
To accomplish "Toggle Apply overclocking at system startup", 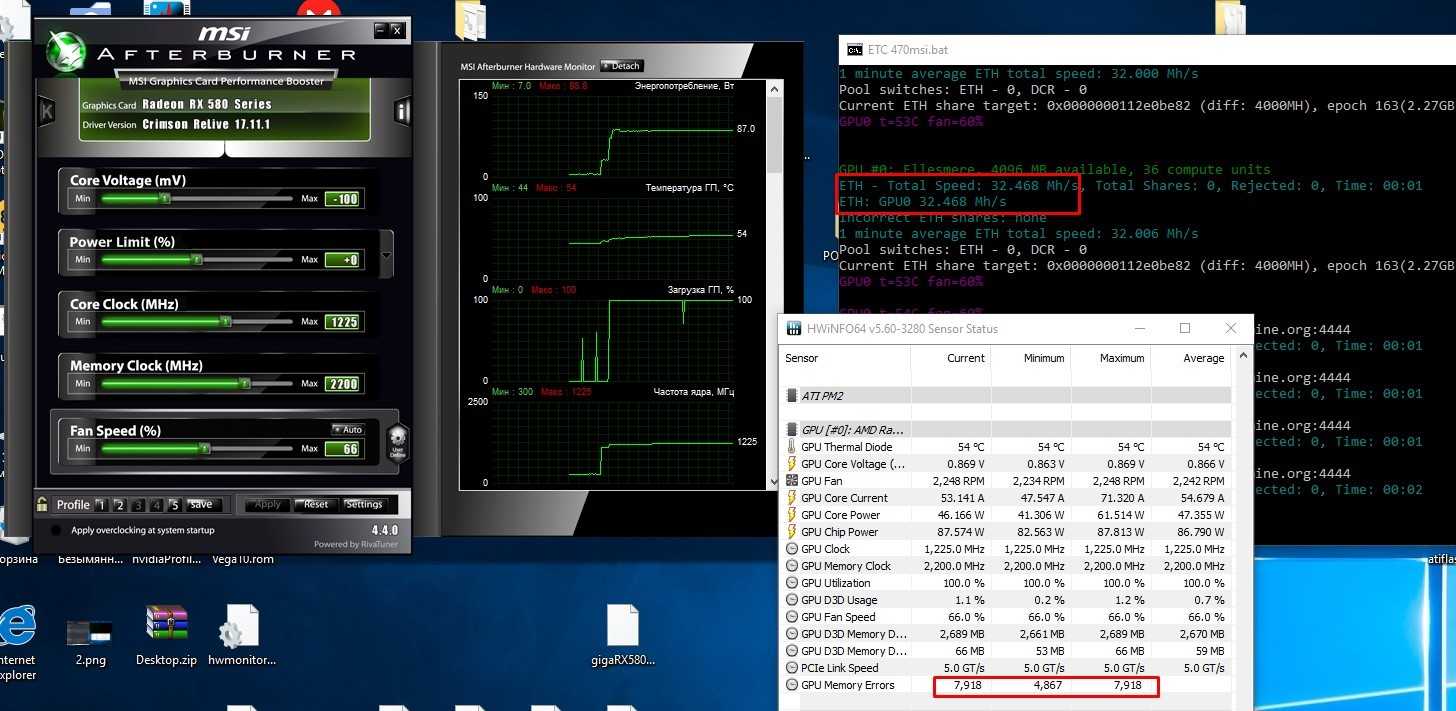I will 54,531.
